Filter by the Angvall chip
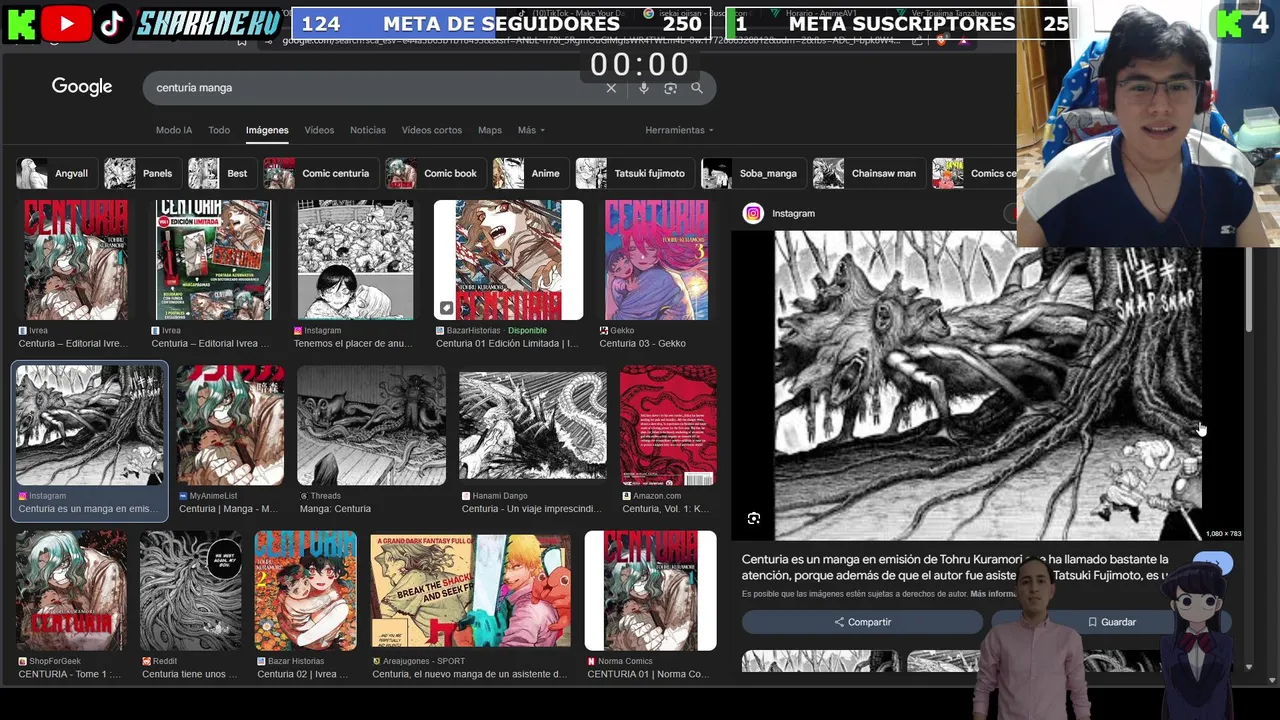This screenshot has height=720, width=1280. point(56,173)
